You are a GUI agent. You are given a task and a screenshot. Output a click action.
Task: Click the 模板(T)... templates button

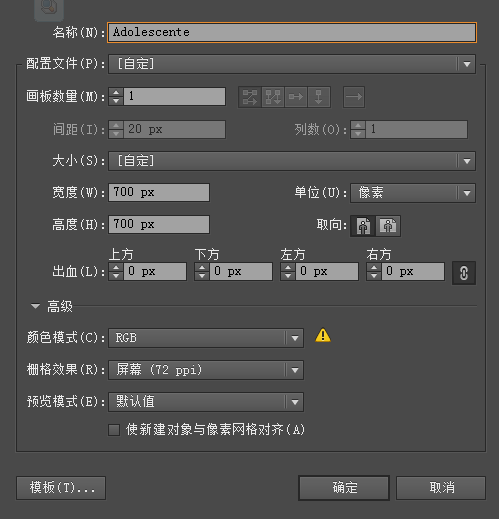[61, 488]
